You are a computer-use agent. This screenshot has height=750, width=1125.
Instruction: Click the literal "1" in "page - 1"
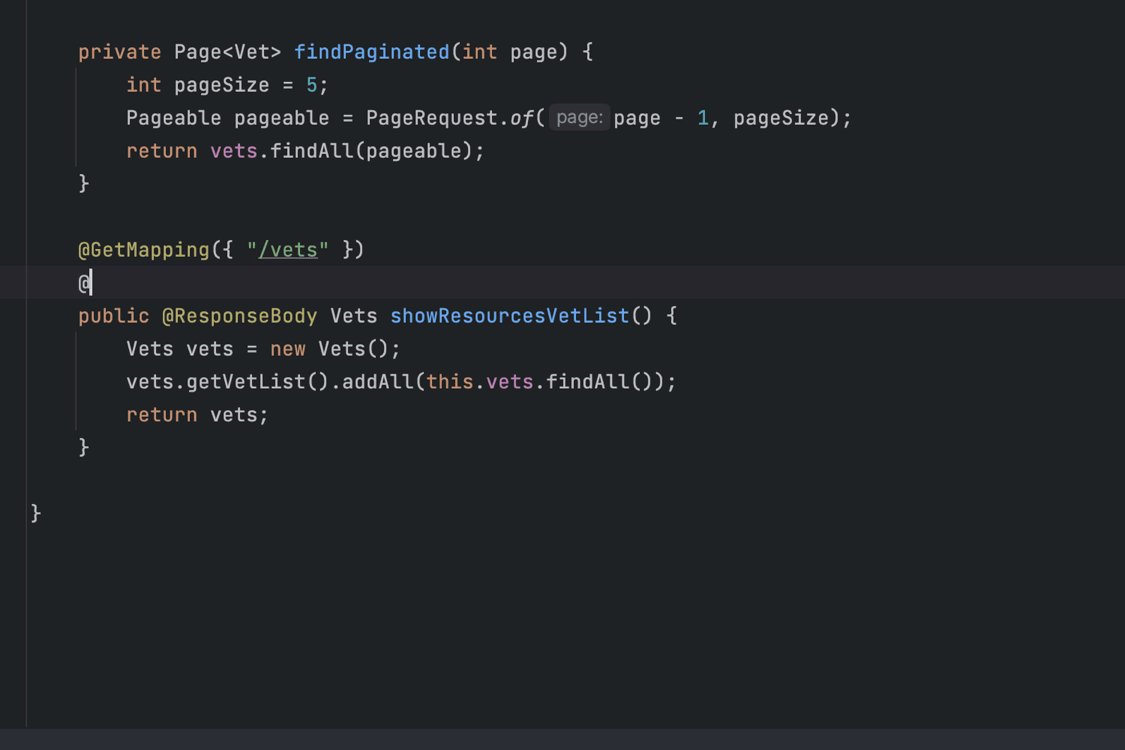703,118
